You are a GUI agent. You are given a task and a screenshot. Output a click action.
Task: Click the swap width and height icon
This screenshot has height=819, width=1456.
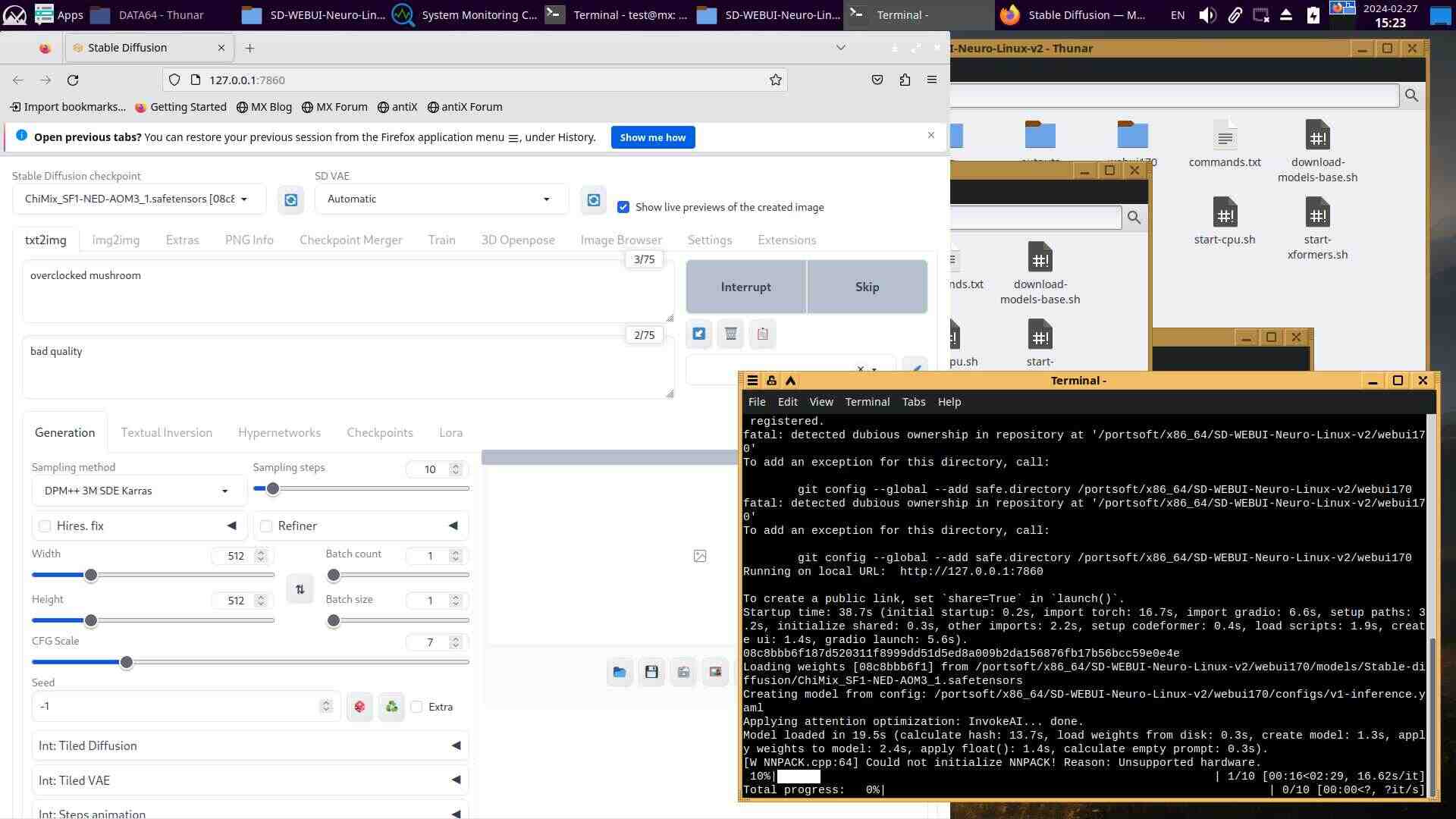(x=300, y=589)
